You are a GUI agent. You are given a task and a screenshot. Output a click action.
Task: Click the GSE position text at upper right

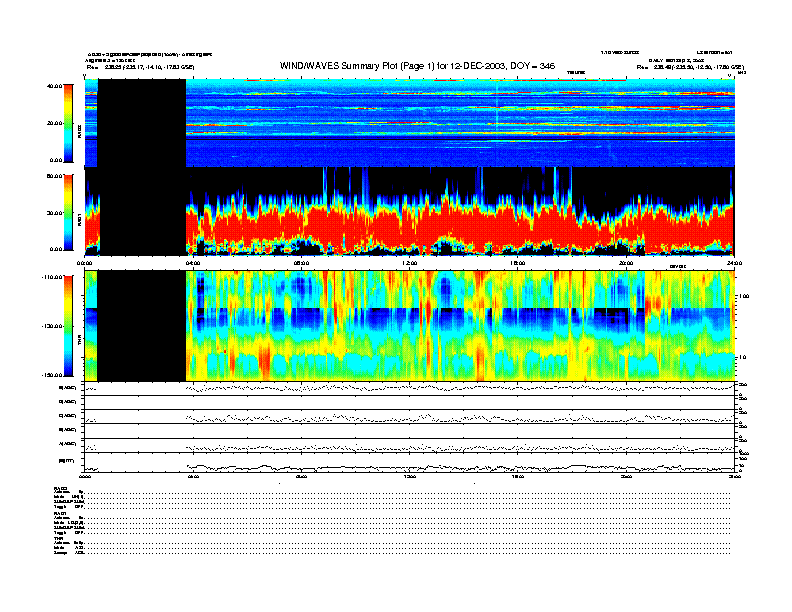[x=690, y=67]
